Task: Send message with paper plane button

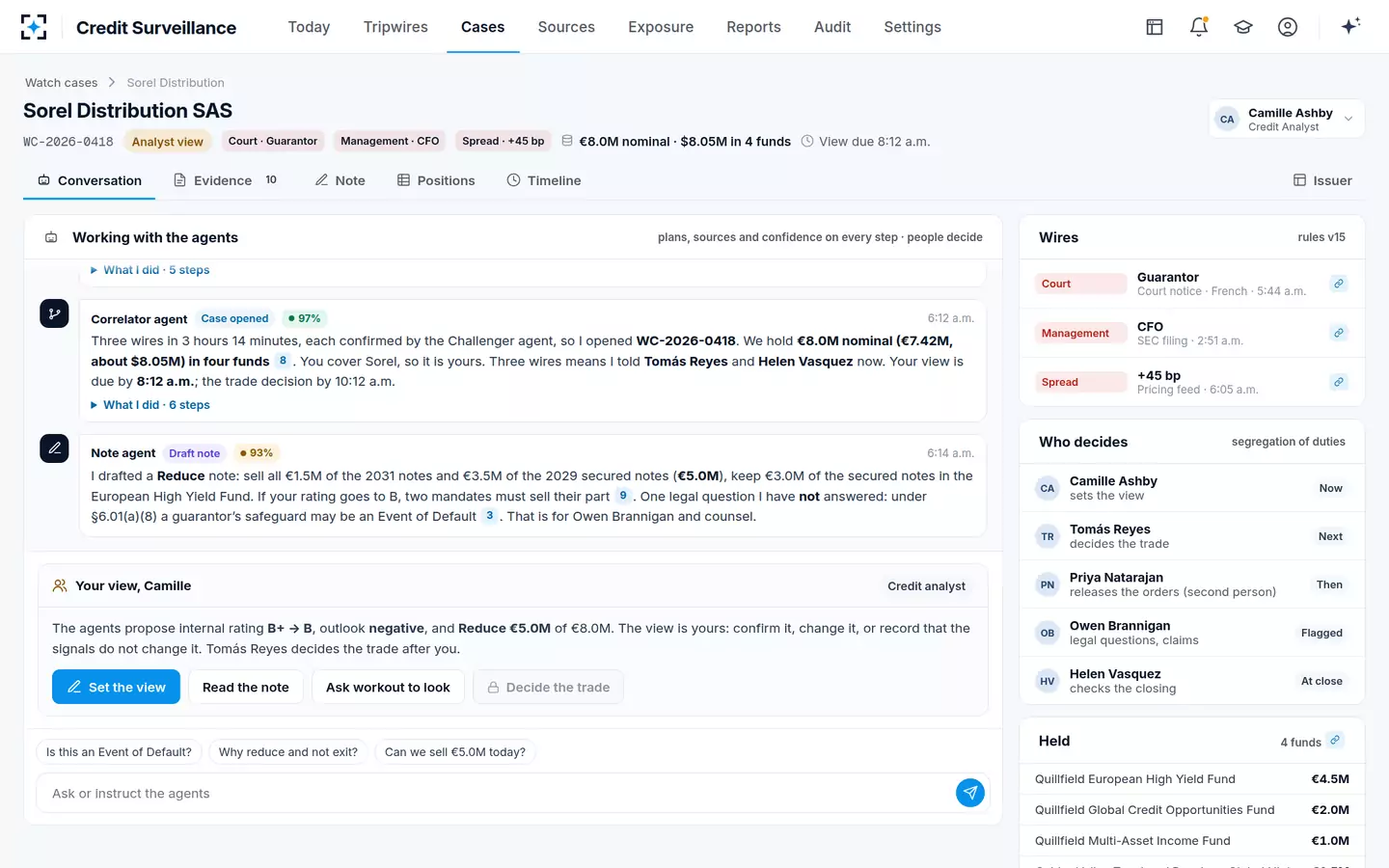Action: click(970, 793)
